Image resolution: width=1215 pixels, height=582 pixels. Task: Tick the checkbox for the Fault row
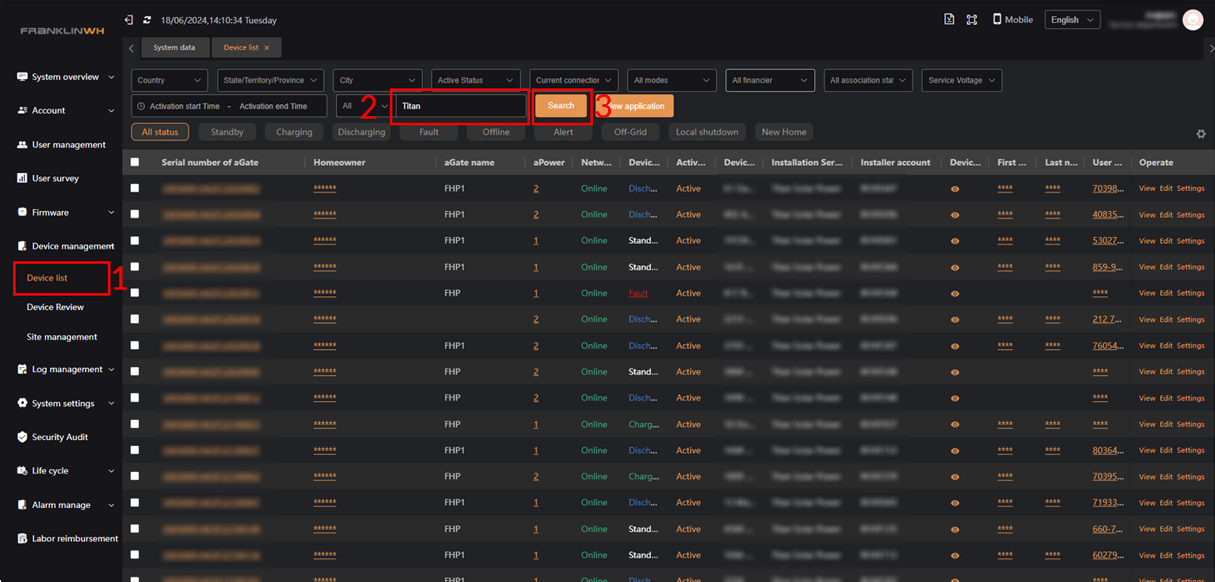pyautogui.click(x=135, y=293)
